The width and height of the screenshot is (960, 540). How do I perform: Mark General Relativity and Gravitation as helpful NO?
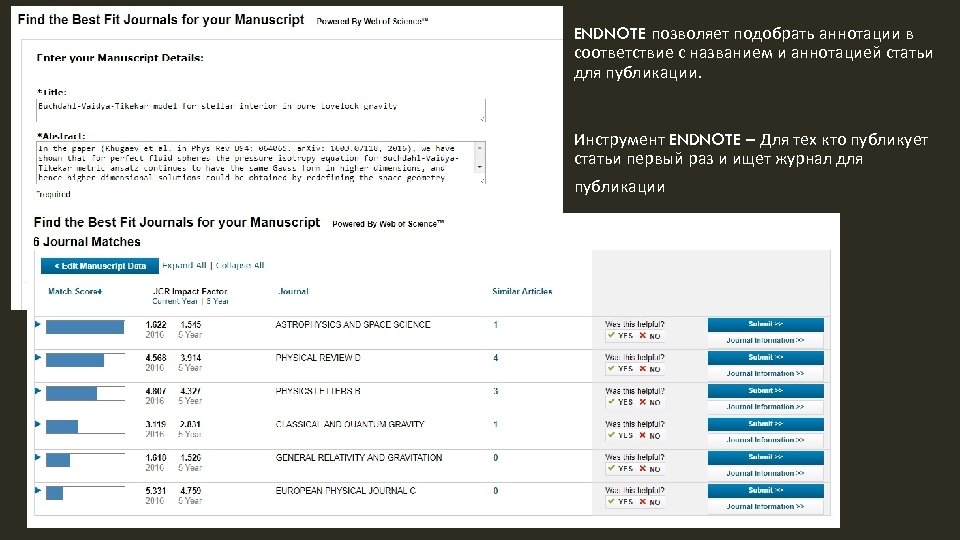(650, 468)
